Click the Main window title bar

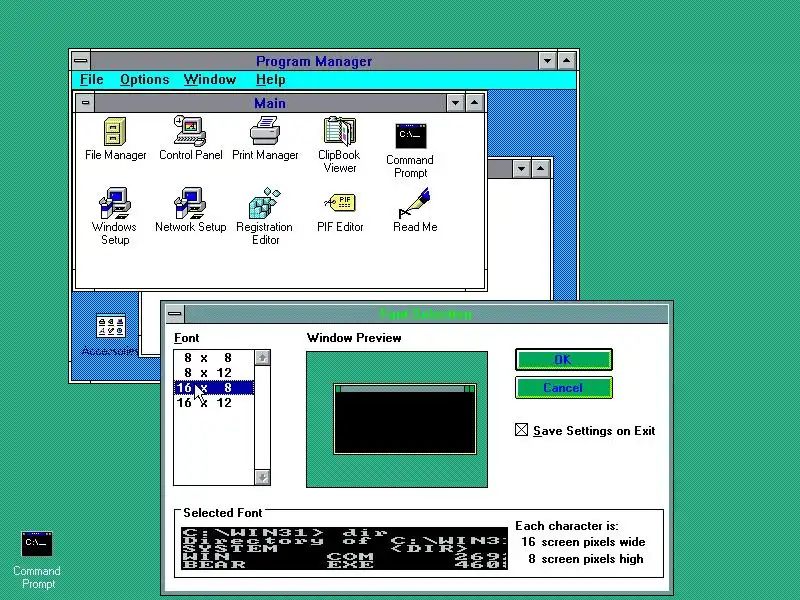270,103
